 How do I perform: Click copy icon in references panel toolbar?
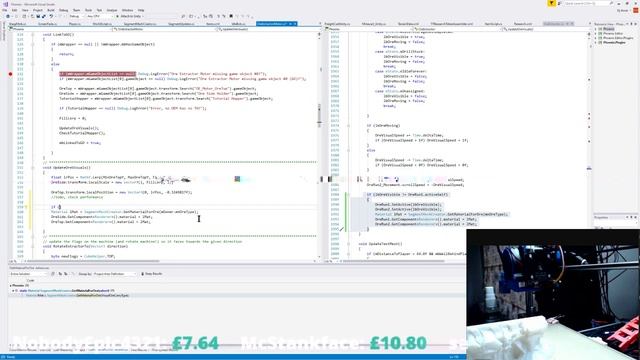point(53,274)
